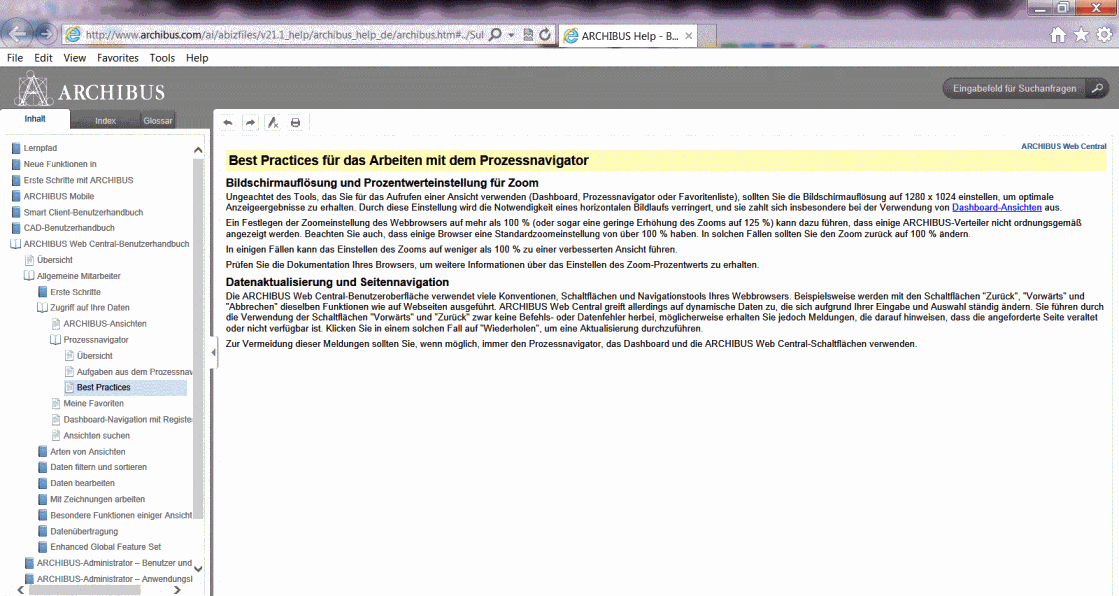
Task: Click the tree horizontal scrollbar left arrow
Action: 20,590
